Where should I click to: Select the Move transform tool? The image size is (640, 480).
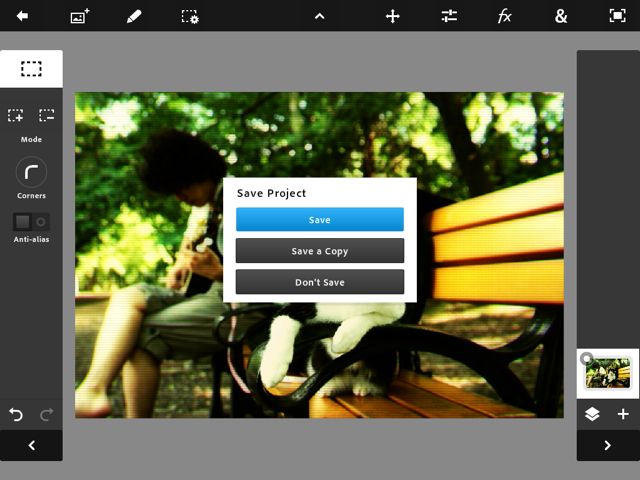pos(393,16)
